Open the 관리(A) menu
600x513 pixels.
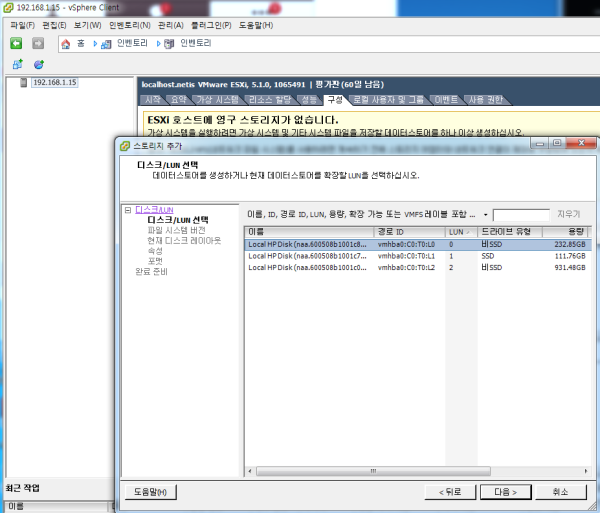[x=171, y=25]
